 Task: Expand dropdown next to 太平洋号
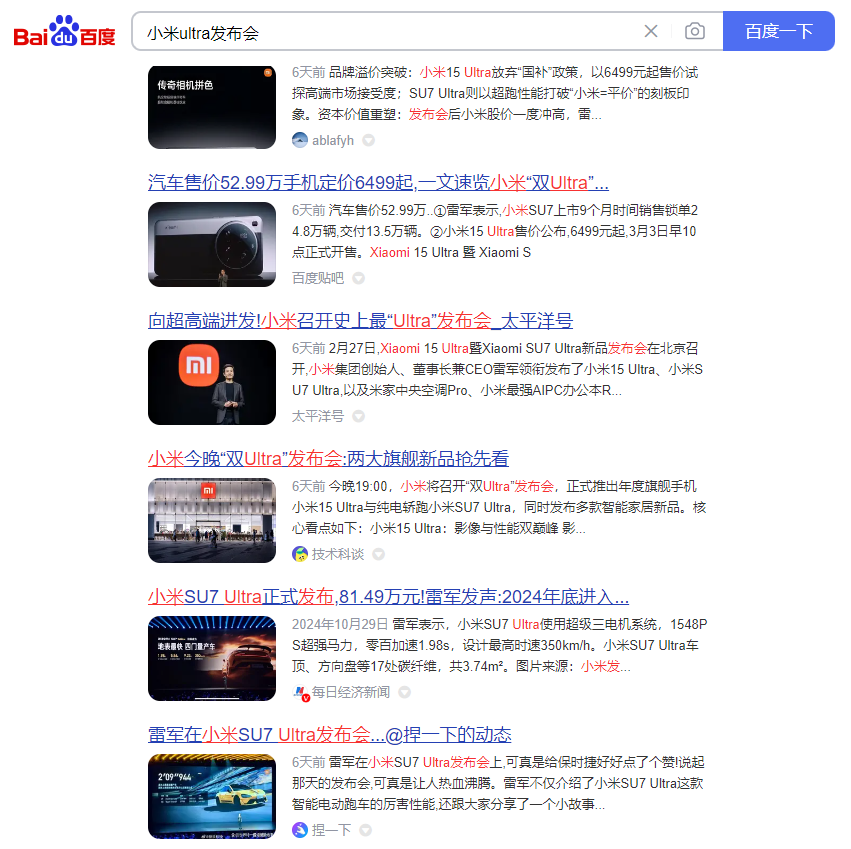[x=358, y=416]
